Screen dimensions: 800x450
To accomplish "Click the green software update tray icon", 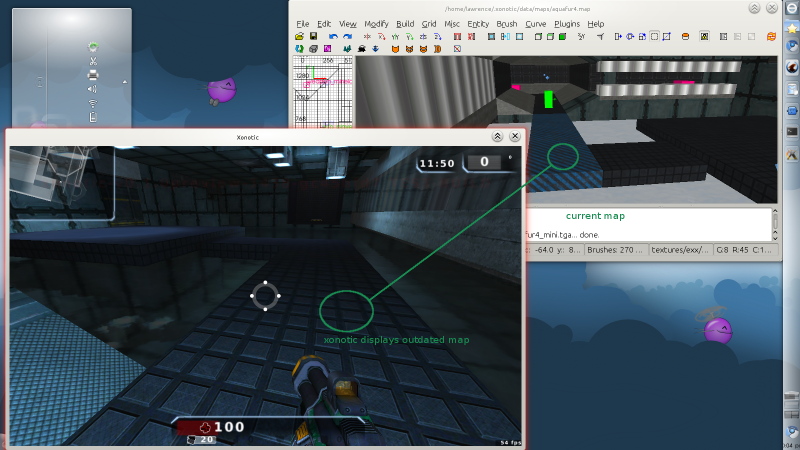I will point(92,47).
